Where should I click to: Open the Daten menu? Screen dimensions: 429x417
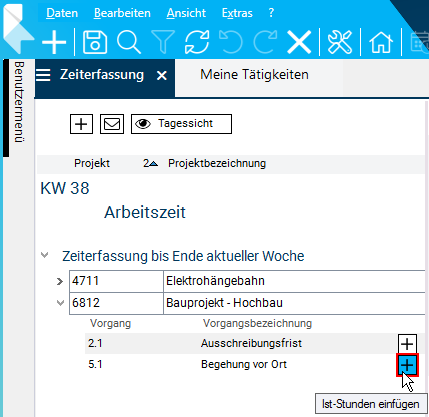tap(62, 13)
